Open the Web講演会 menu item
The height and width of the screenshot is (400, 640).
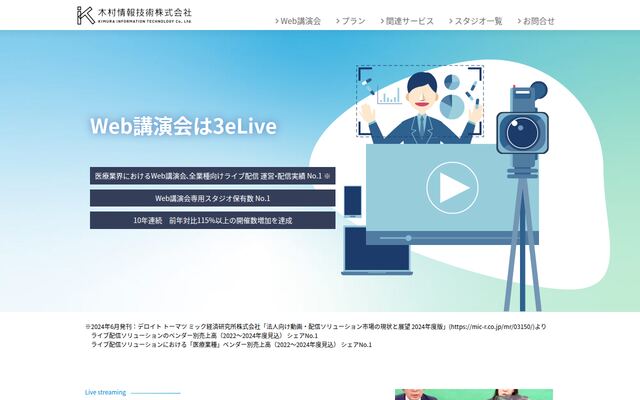tap(298, 21)
